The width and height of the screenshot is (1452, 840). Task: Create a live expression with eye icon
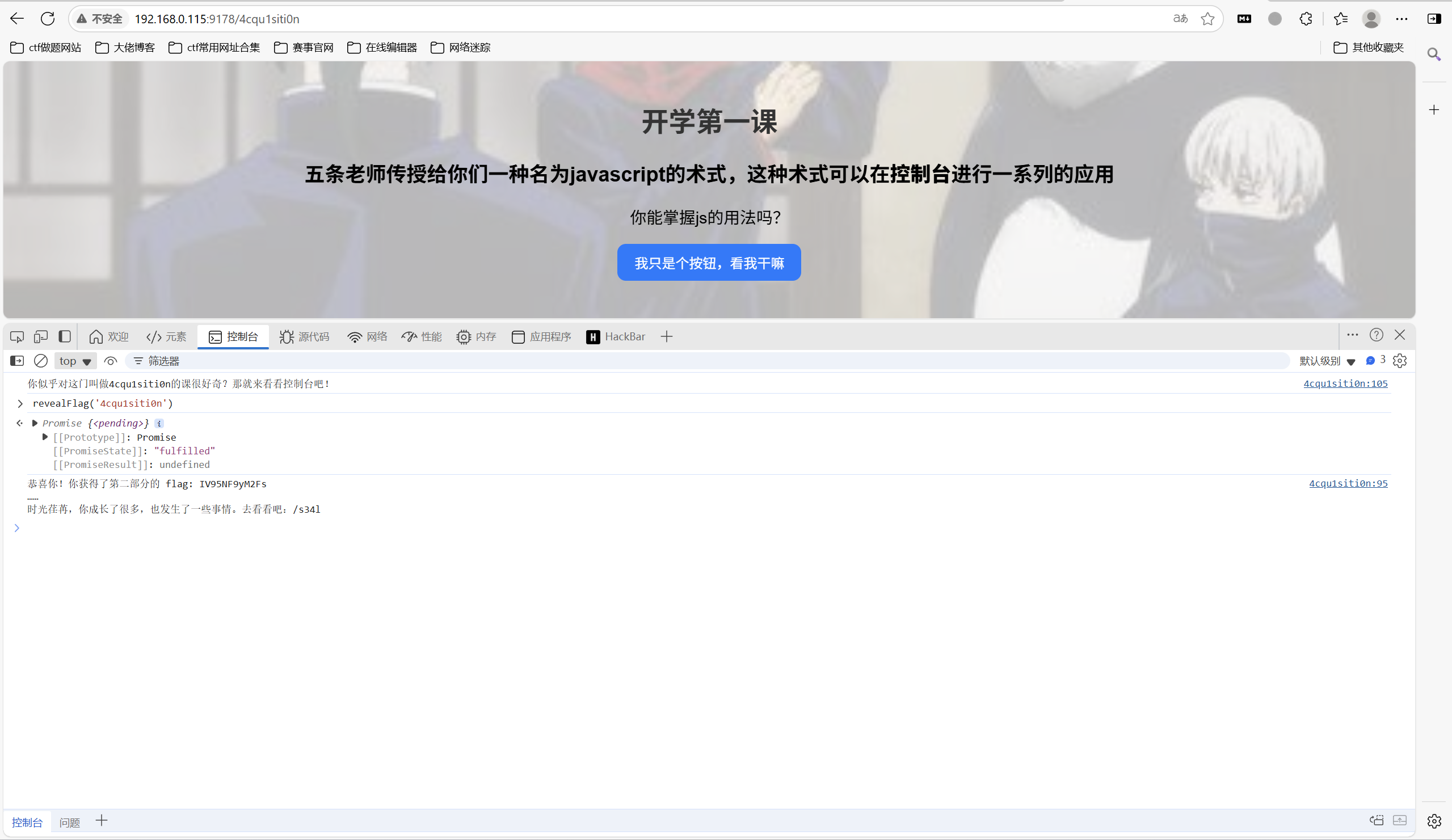click(x=110, y=361)
